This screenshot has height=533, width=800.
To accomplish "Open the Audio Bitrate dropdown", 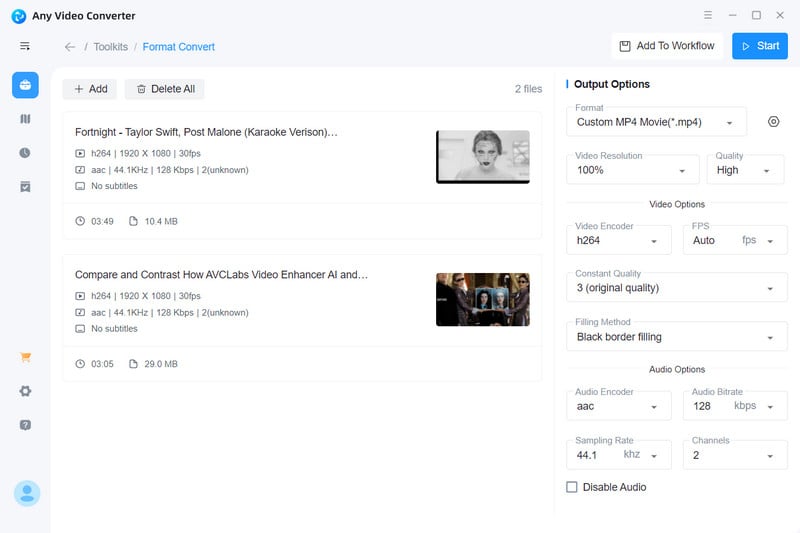I will point(735,406).
